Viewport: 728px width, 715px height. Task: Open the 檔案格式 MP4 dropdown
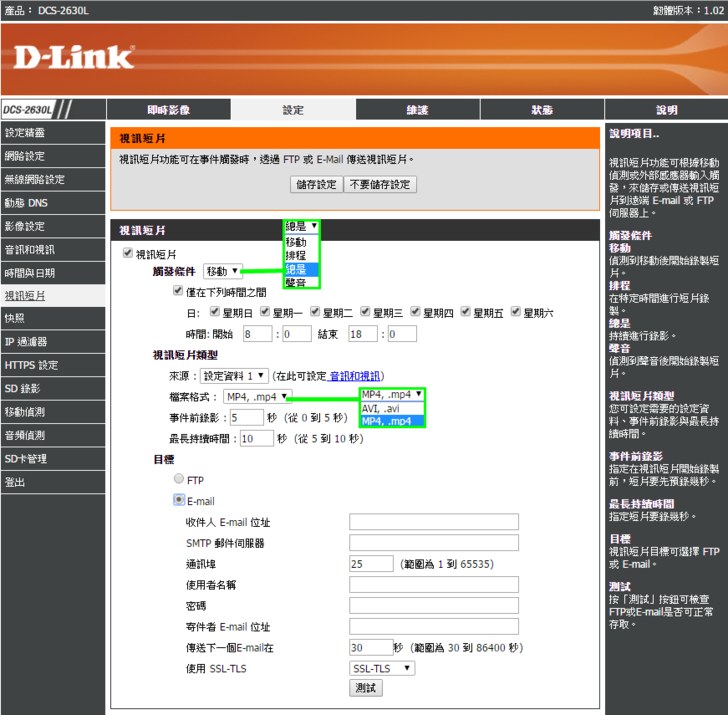[257, 396]
